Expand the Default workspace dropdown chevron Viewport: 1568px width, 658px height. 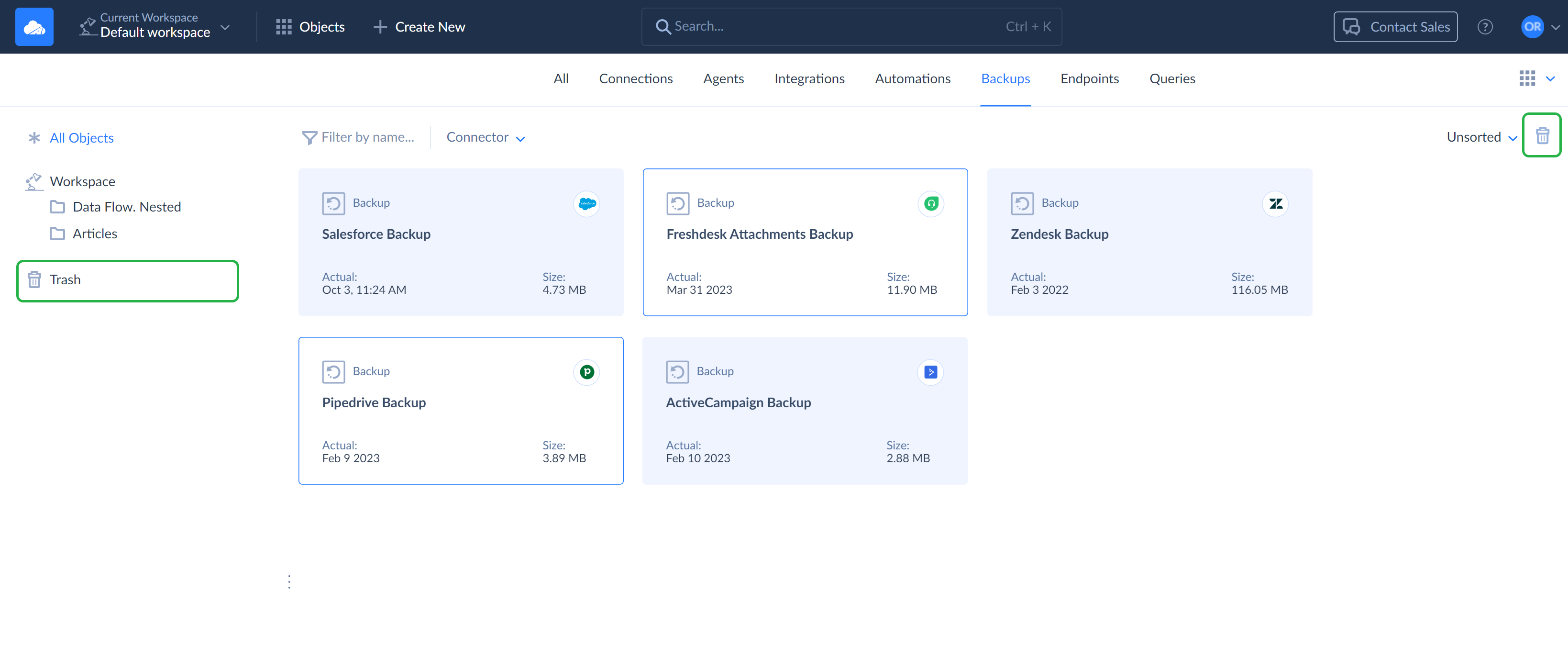225,27
